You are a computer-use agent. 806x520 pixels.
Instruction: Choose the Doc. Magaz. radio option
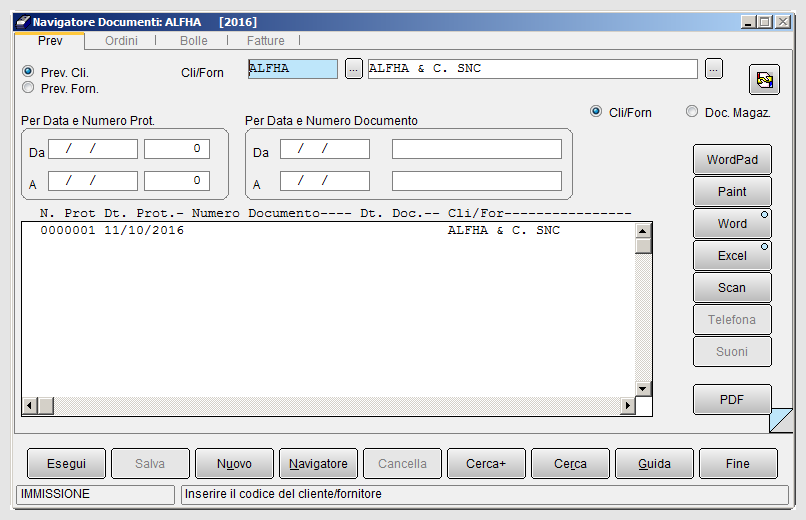click(x=692, y=112)
